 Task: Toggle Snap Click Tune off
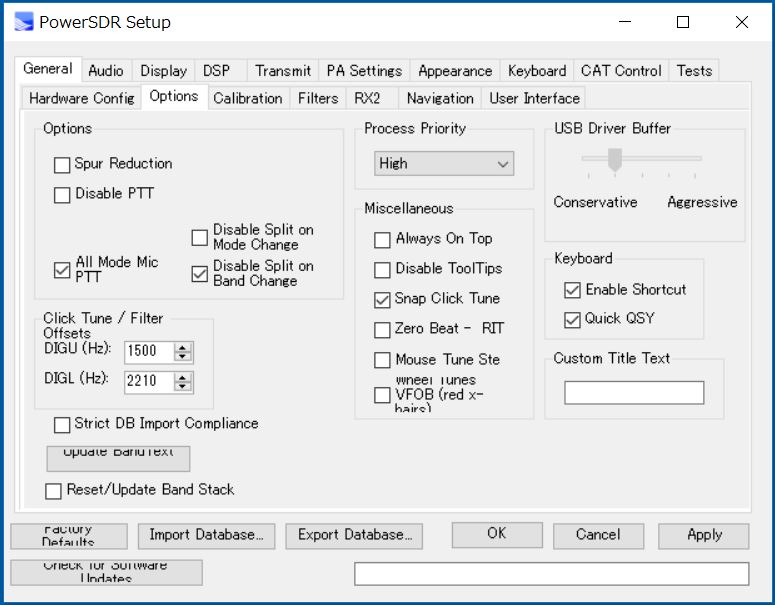coord(382,300)
